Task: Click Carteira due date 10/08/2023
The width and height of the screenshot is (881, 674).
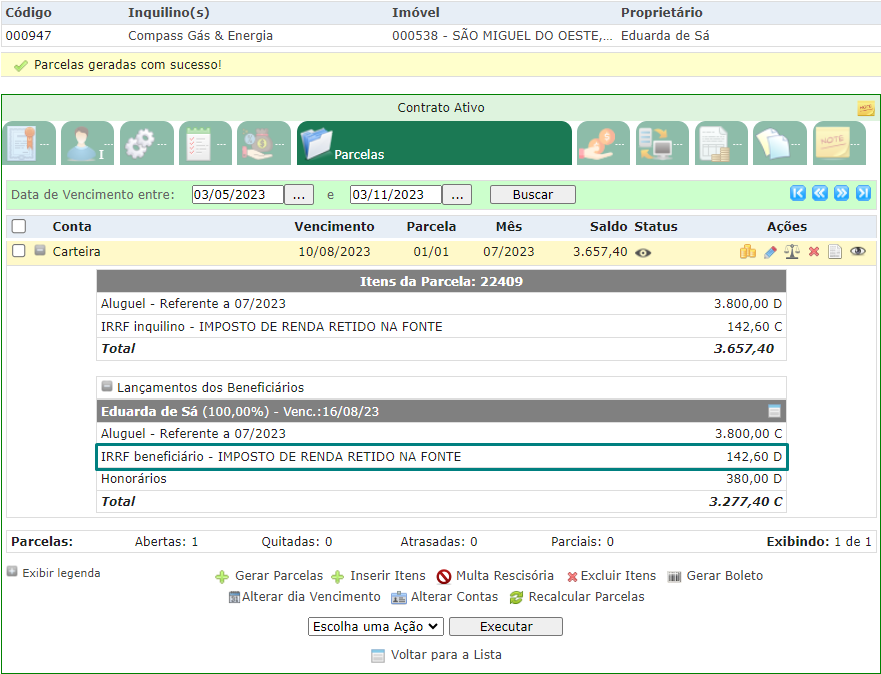Action: 334,252
